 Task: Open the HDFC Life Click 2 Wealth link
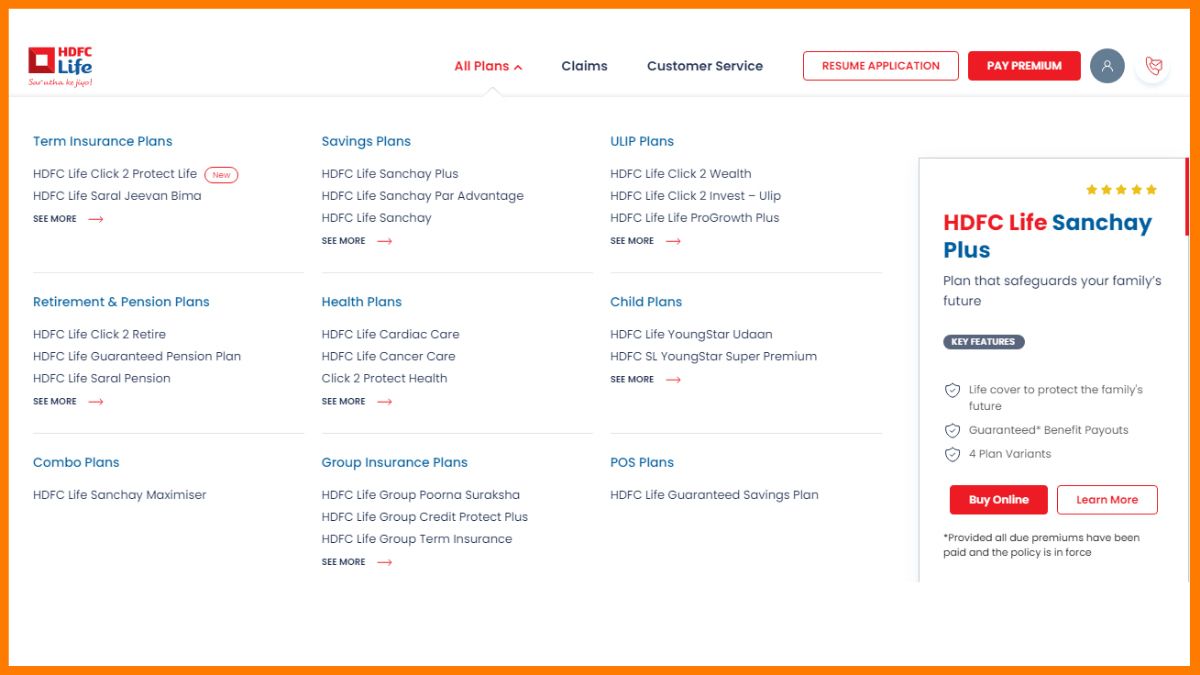681,173
